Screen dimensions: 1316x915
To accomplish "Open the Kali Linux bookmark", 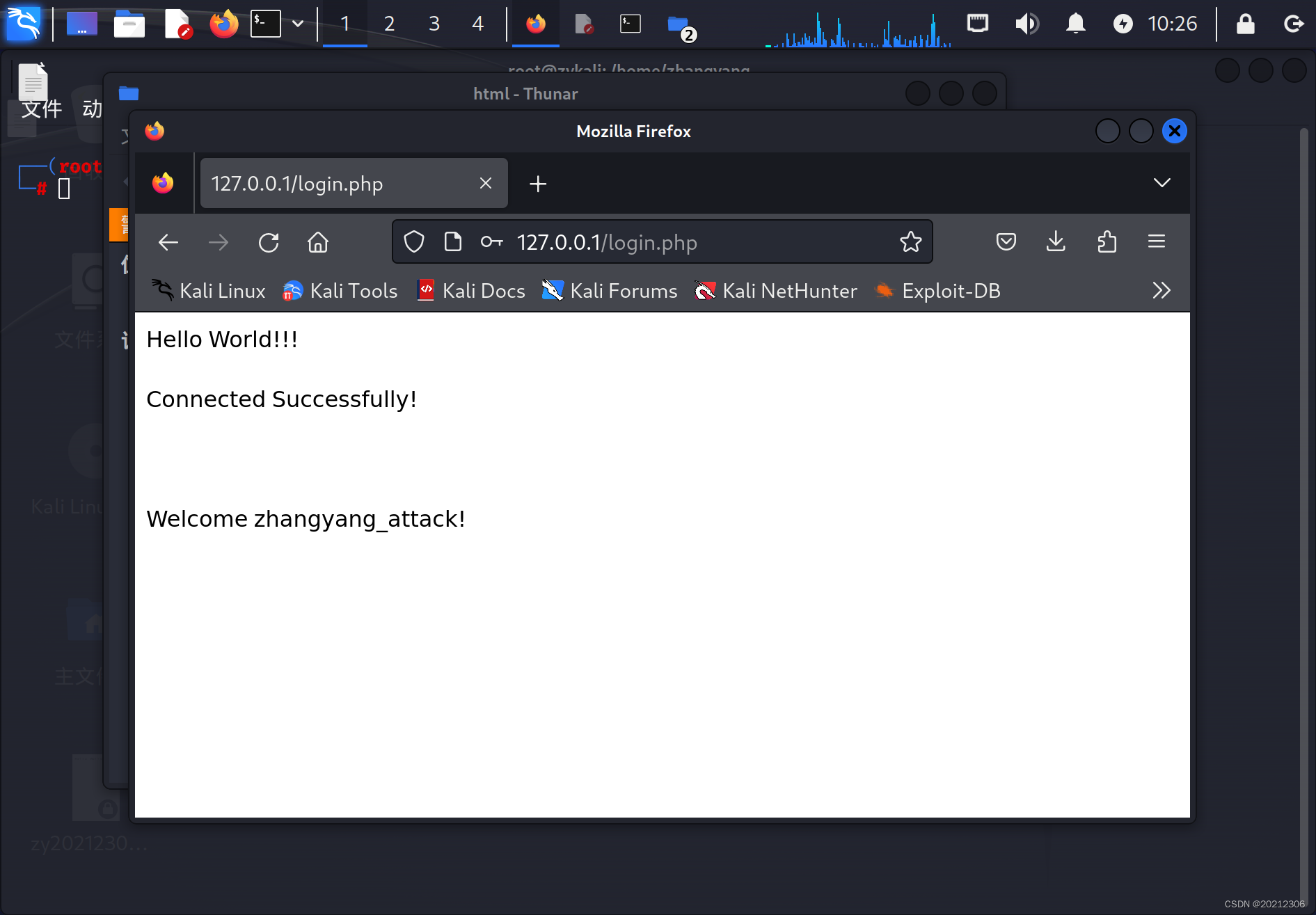I will tap(208, 291).
